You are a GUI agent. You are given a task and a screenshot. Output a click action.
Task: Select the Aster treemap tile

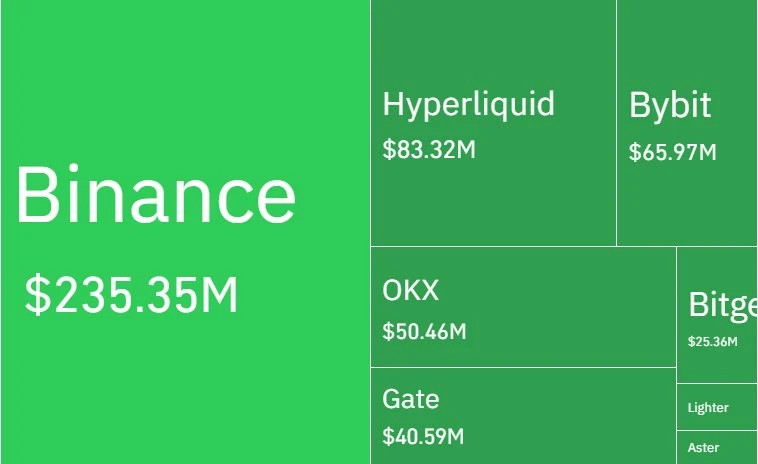(717, 448)
